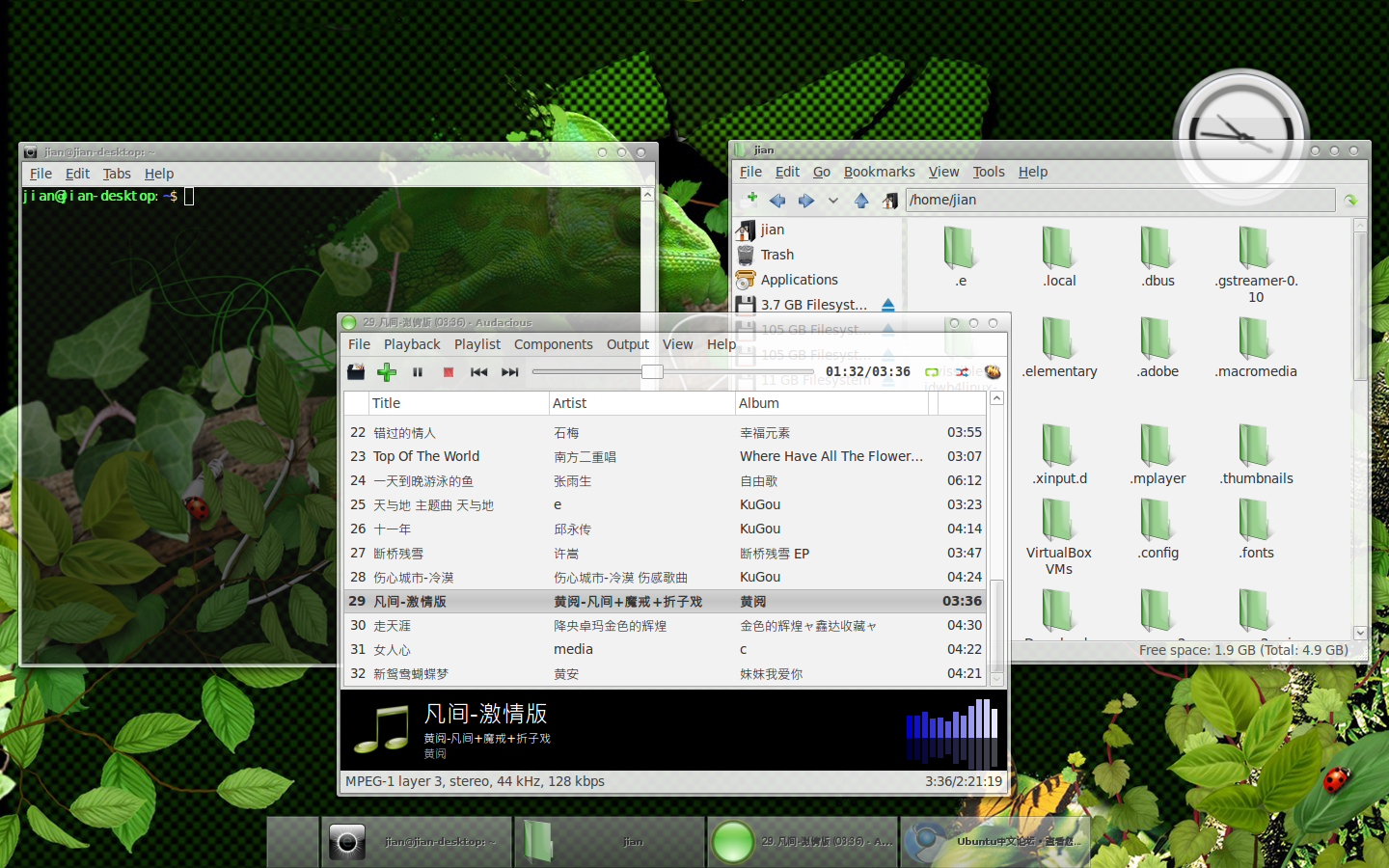1389x868 pixels.
Task: Open Audacious Playlist menu
Action: (x=477, y=344)
